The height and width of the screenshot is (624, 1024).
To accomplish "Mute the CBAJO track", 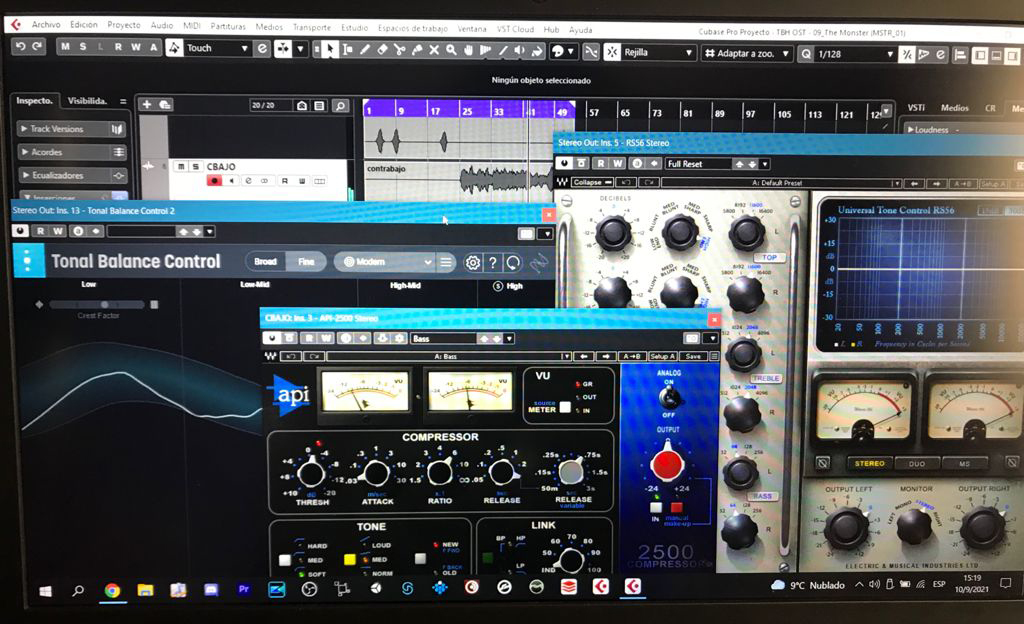I will click(x=181, y=166).
